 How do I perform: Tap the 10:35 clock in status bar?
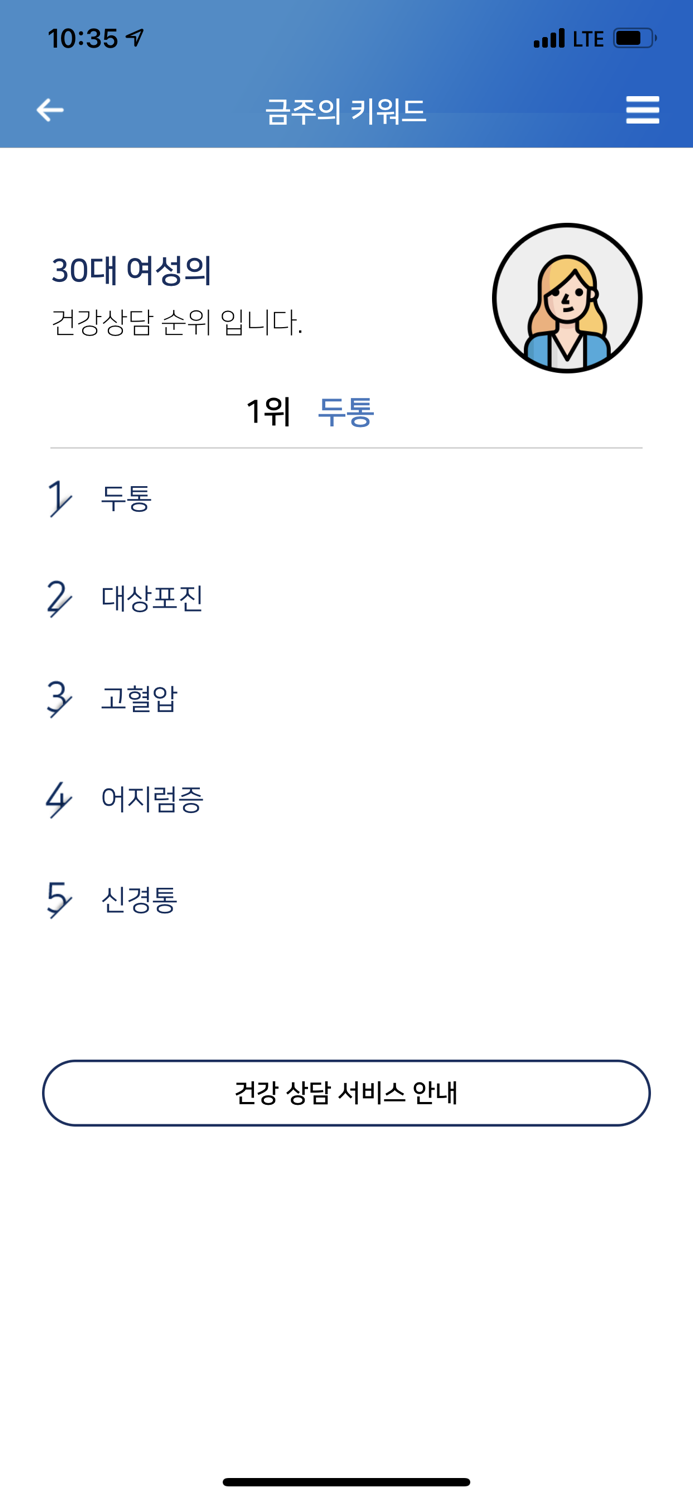82,36
